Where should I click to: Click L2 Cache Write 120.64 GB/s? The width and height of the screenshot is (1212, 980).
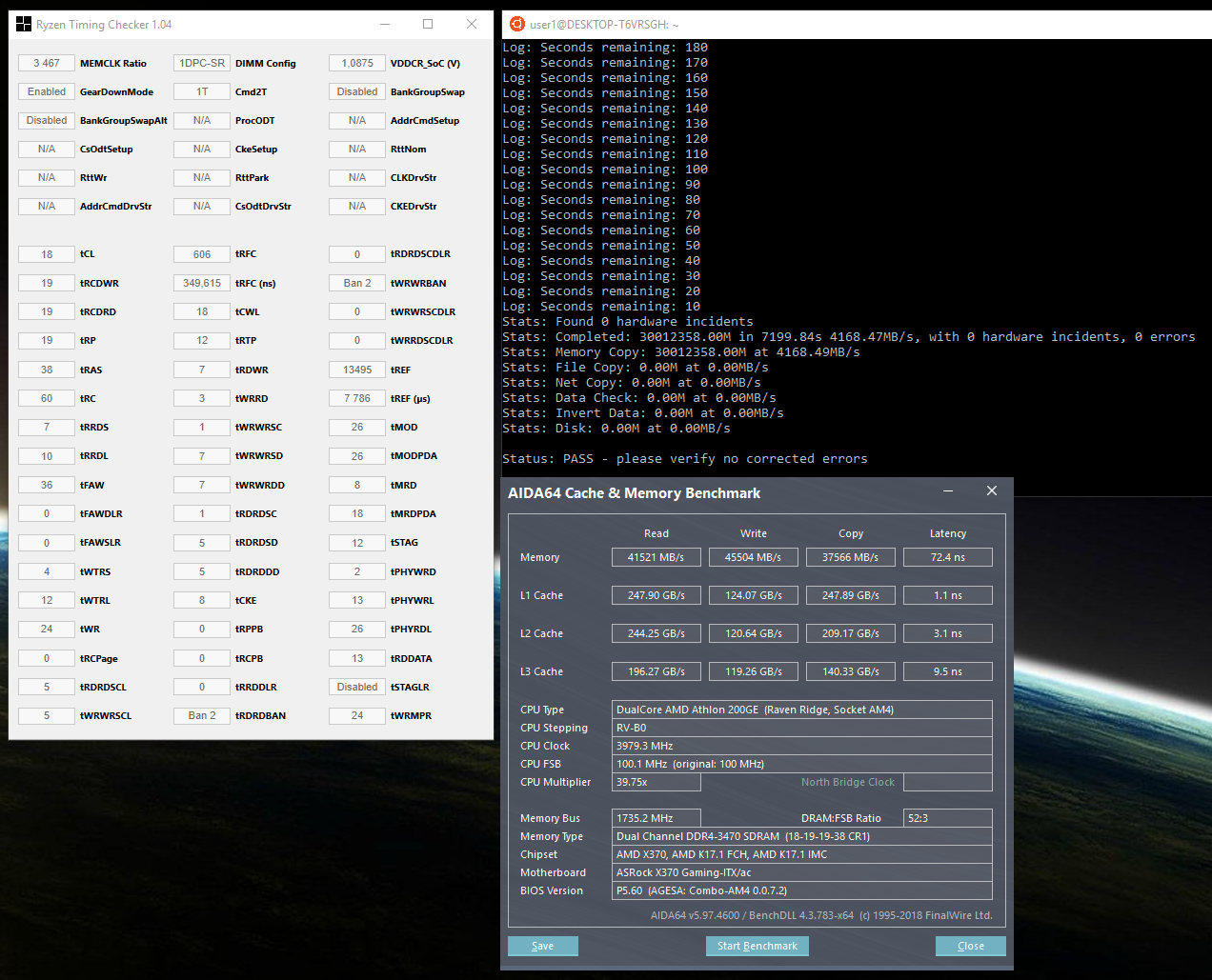tap(754, 633)
